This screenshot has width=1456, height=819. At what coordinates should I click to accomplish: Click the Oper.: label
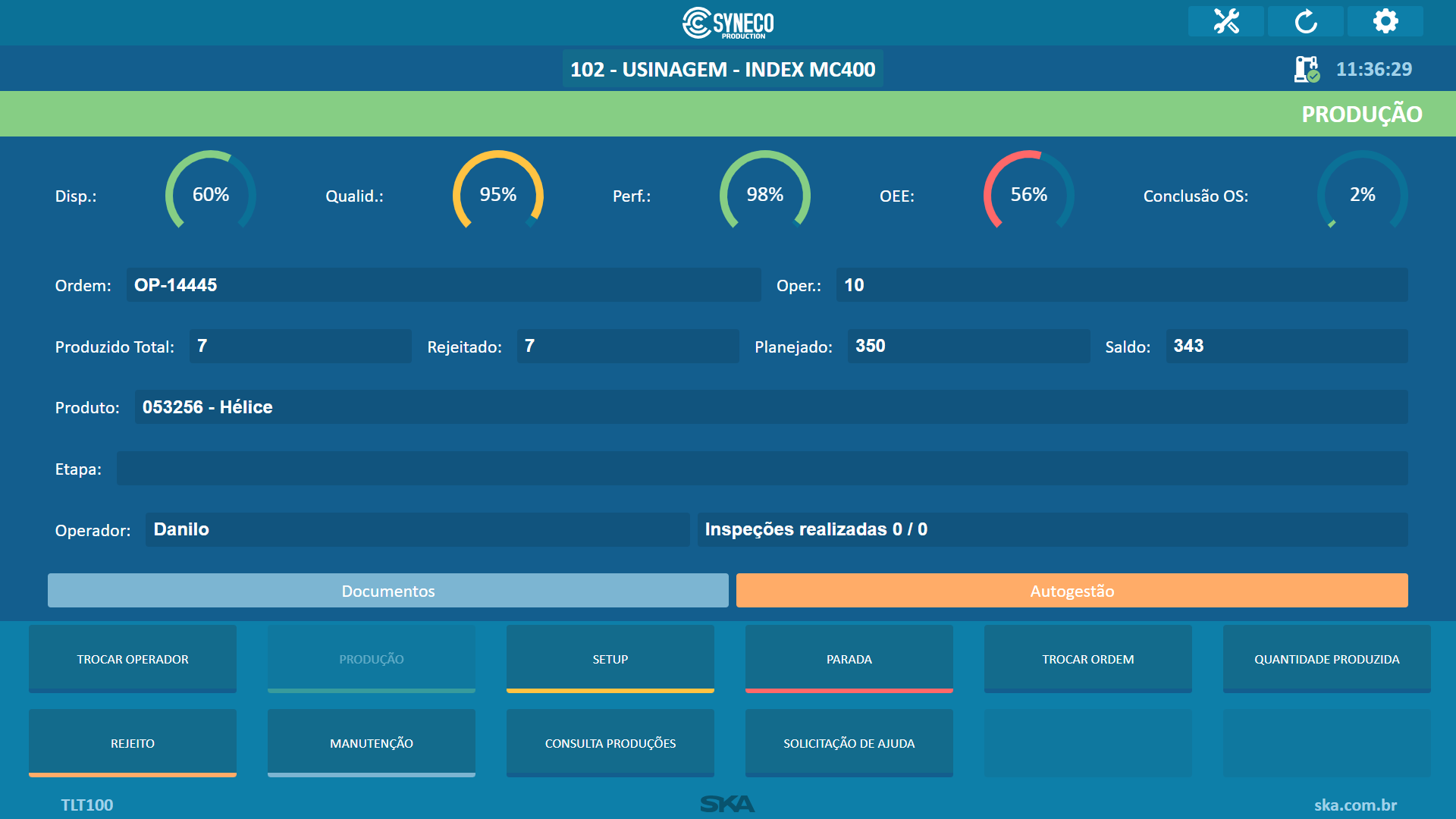[799, 286]
